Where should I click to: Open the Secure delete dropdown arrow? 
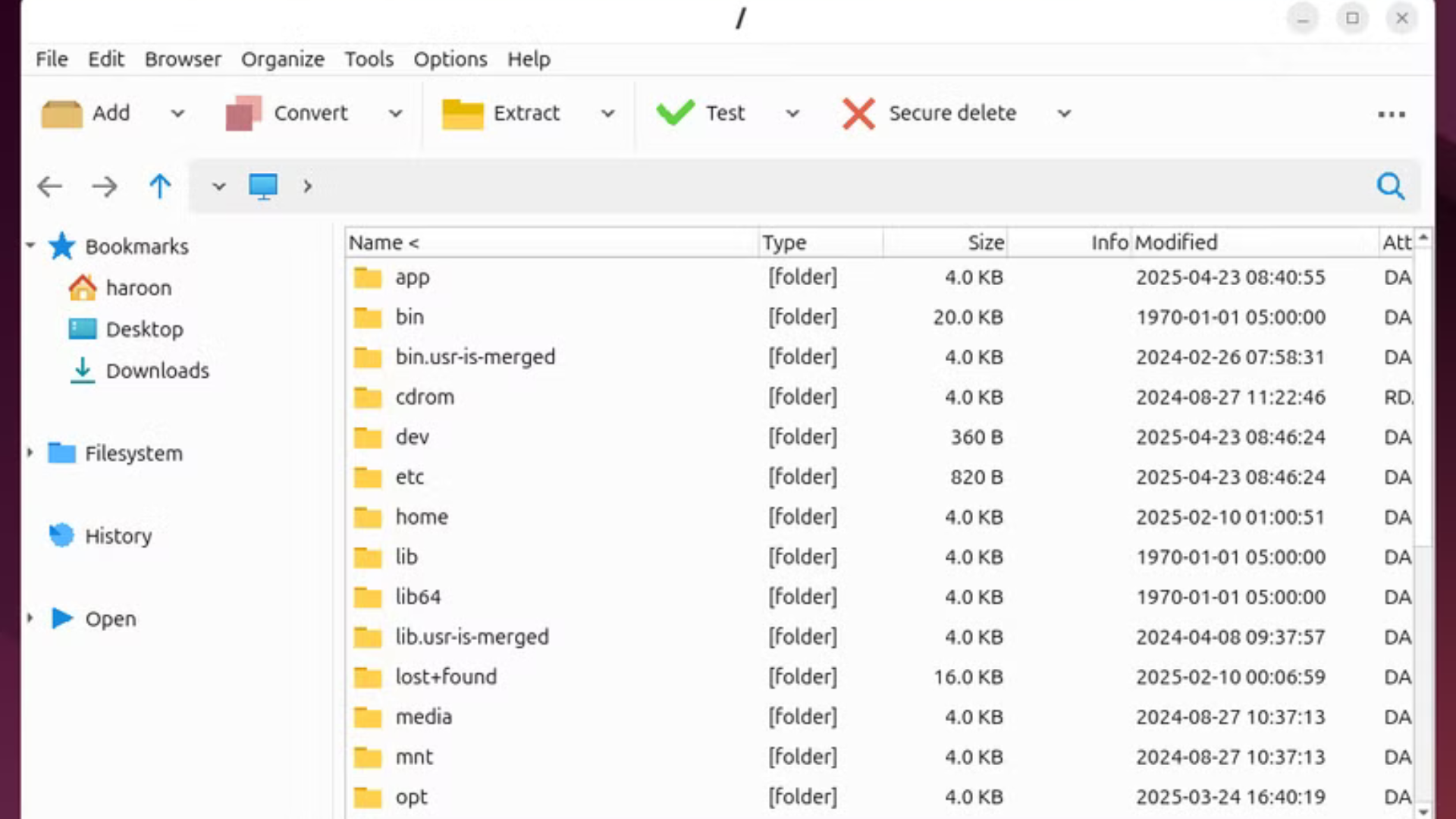pos(1064,114)
